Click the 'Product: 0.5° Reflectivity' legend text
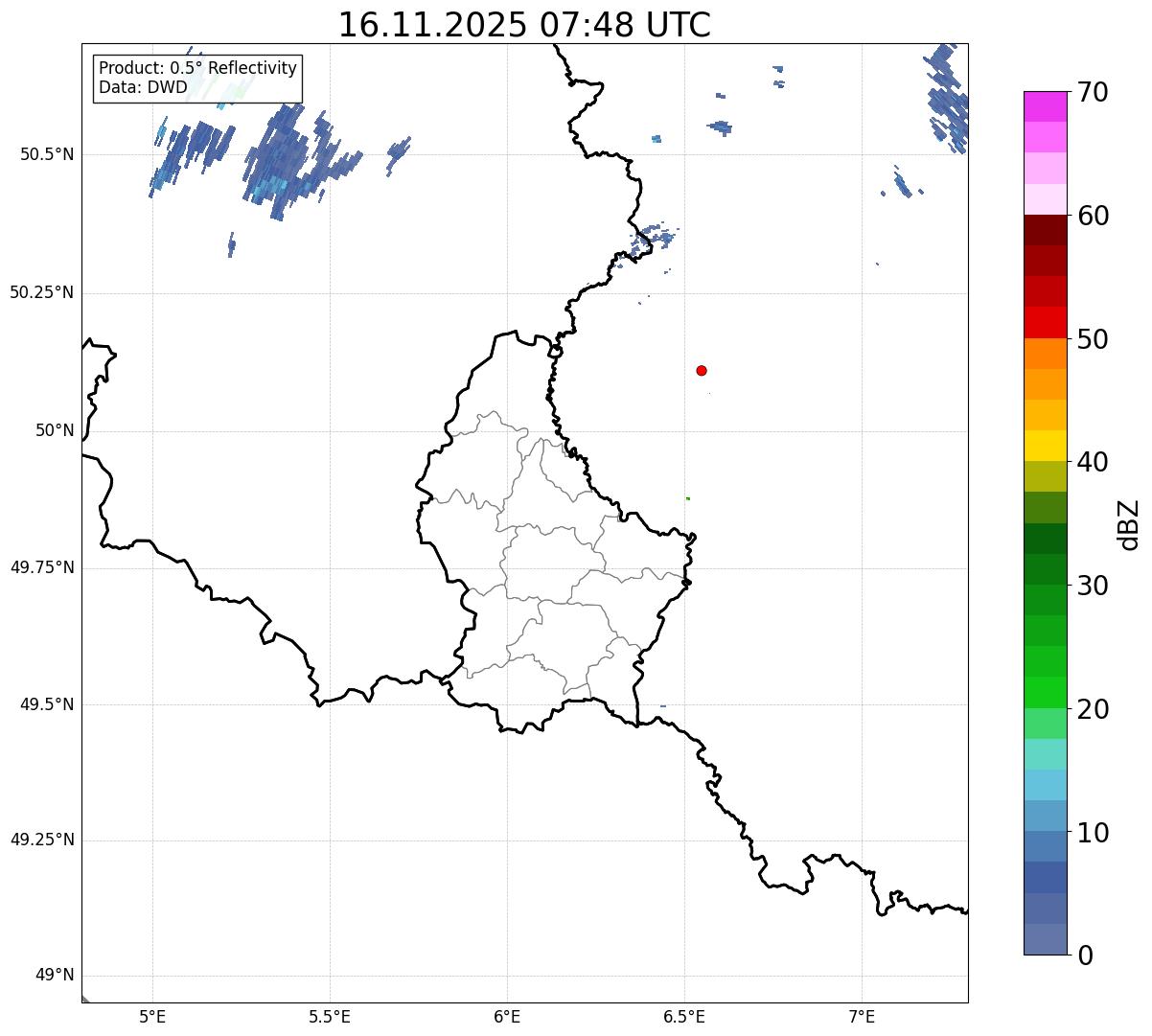Screen dimensions: 1152x1036 point(197,69)
